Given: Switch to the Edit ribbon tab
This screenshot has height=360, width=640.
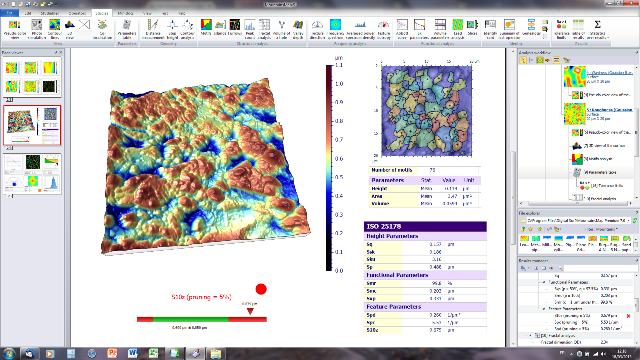Looking at the screenshot, I should [28, 13].
